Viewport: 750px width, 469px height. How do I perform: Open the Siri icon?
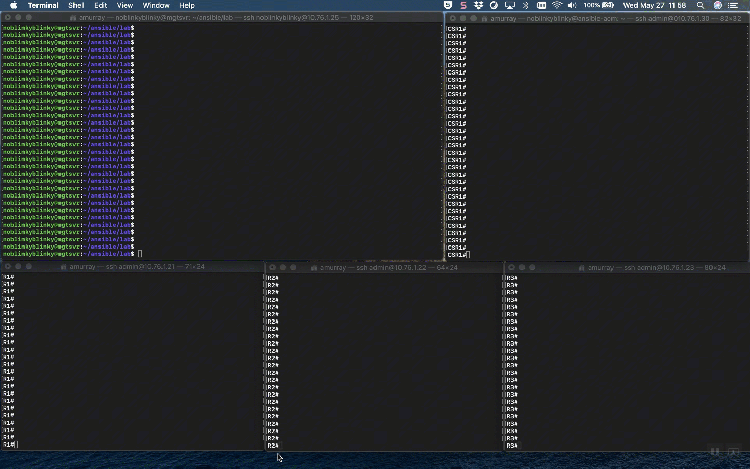pos(718,5)
